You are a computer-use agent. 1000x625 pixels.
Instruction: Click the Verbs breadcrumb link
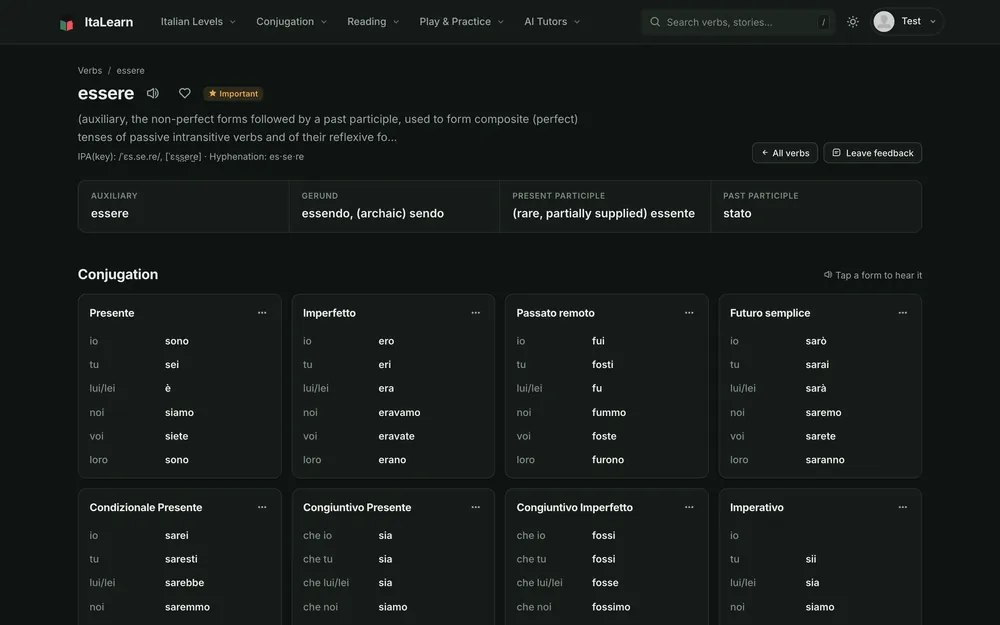click(90, 71)
